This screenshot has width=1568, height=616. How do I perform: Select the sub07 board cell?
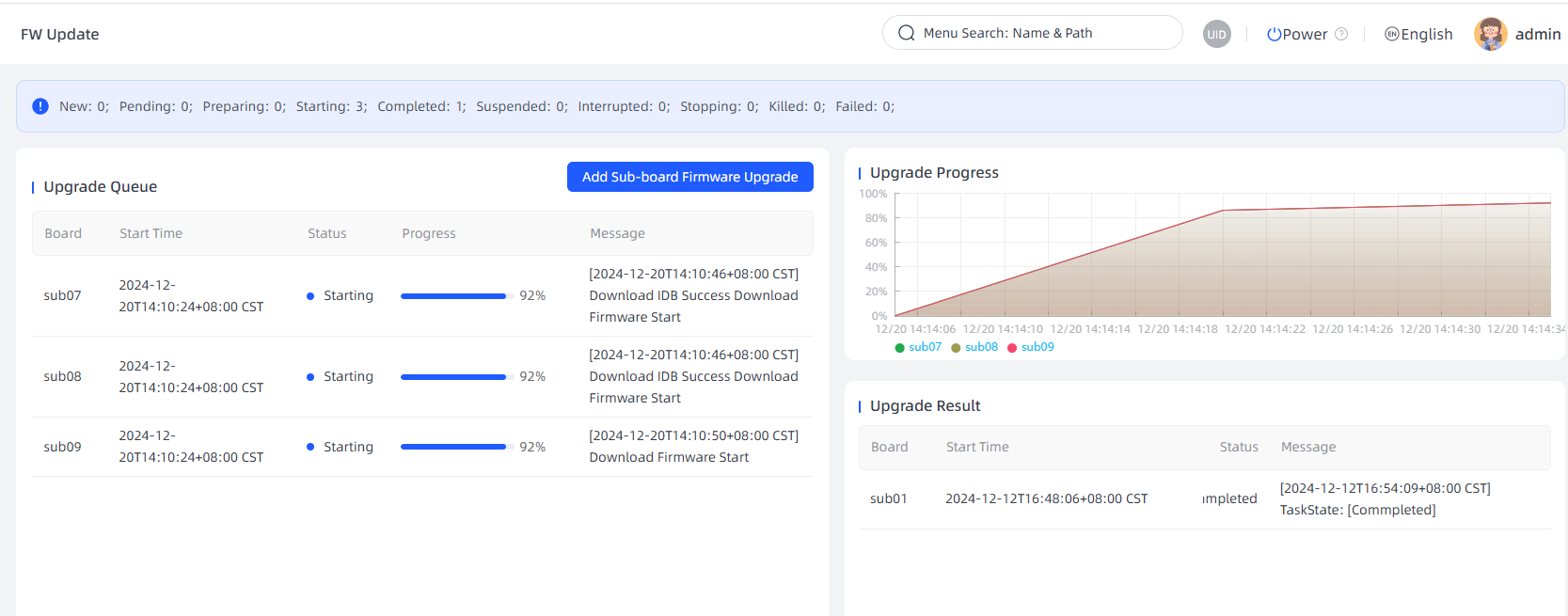pos(62,295)
